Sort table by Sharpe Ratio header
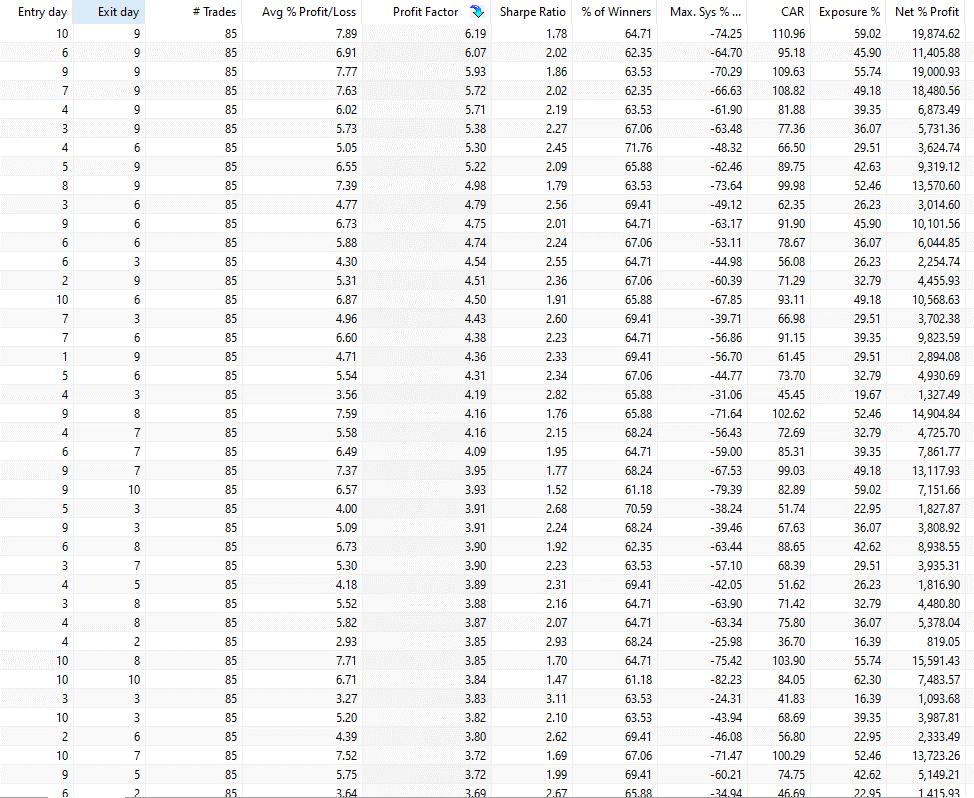974x798 pixels. point(532,12)
